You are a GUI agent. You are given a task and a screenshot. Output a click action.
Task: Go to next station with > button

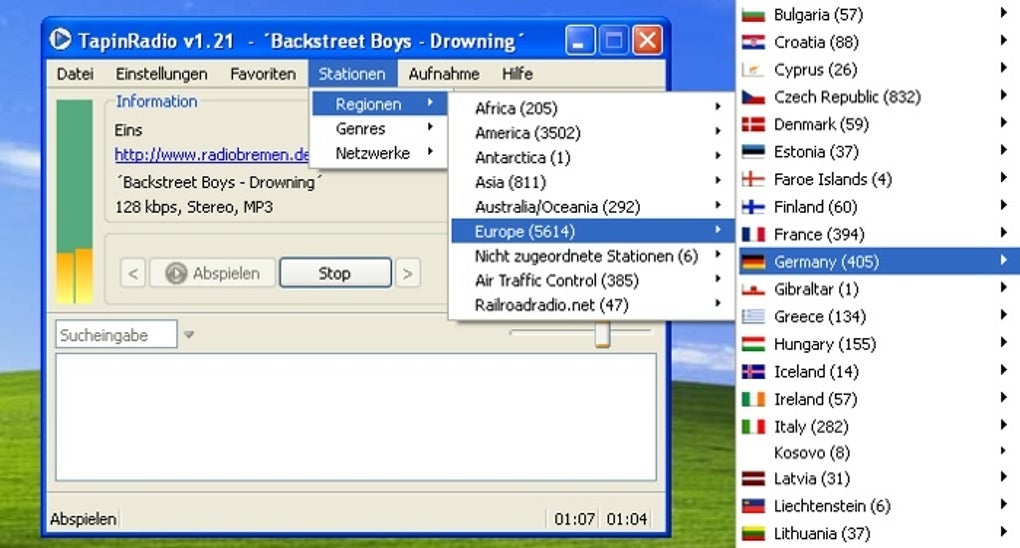pyautogui.click(x=408, y=273)
